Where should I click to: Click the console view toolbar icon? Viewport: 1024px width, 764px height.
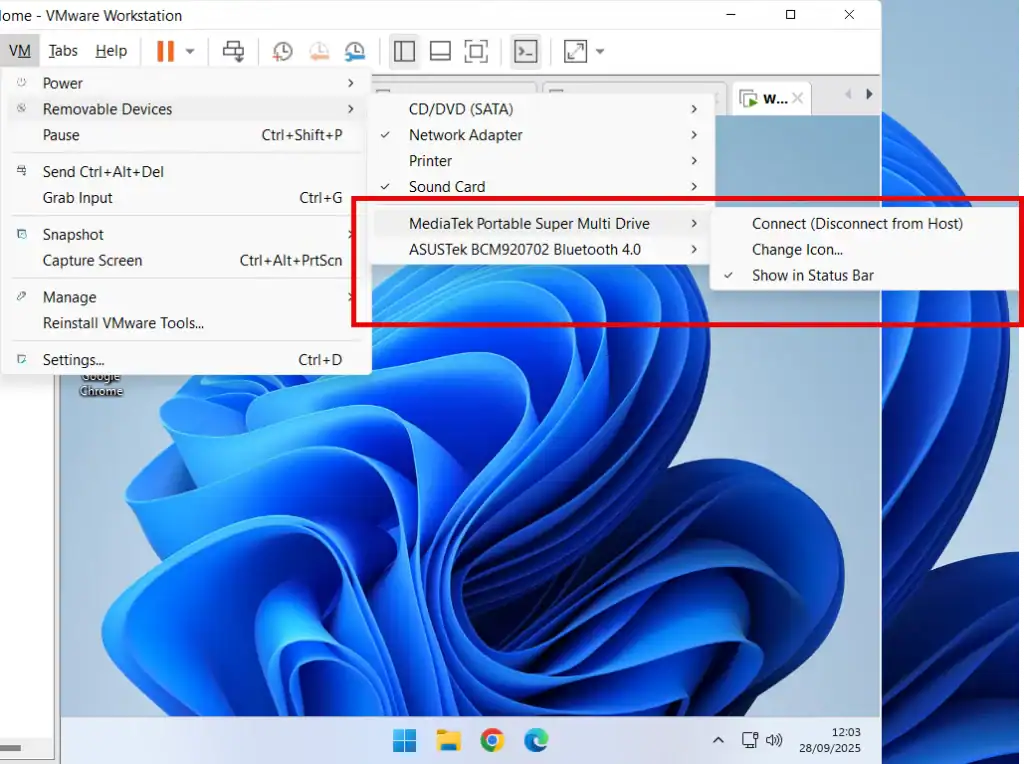coord(526,51)
